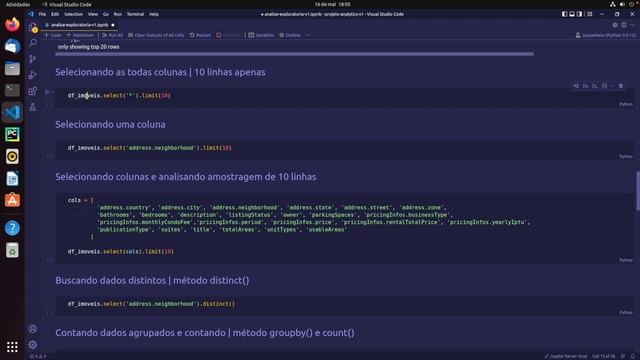Open Terminal from the dock
Viewport: 640px width, 360px height.
pos(12,90)
